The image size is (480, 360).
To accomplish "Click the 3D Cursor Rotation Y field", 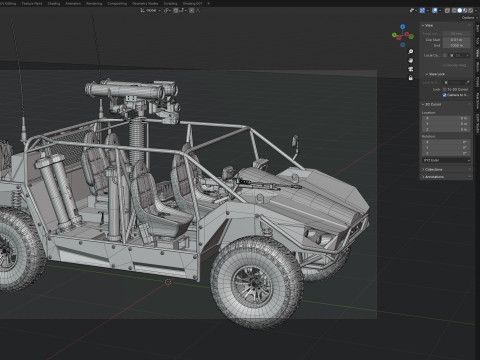I will (x=446, y=148).
